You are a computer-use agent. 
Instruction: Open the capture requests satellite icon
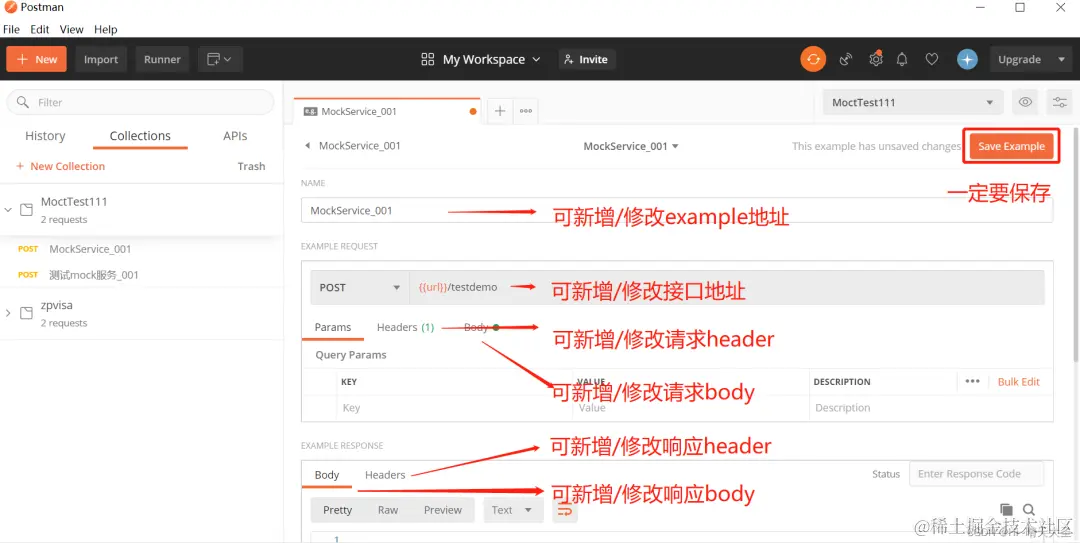(846, 59)
